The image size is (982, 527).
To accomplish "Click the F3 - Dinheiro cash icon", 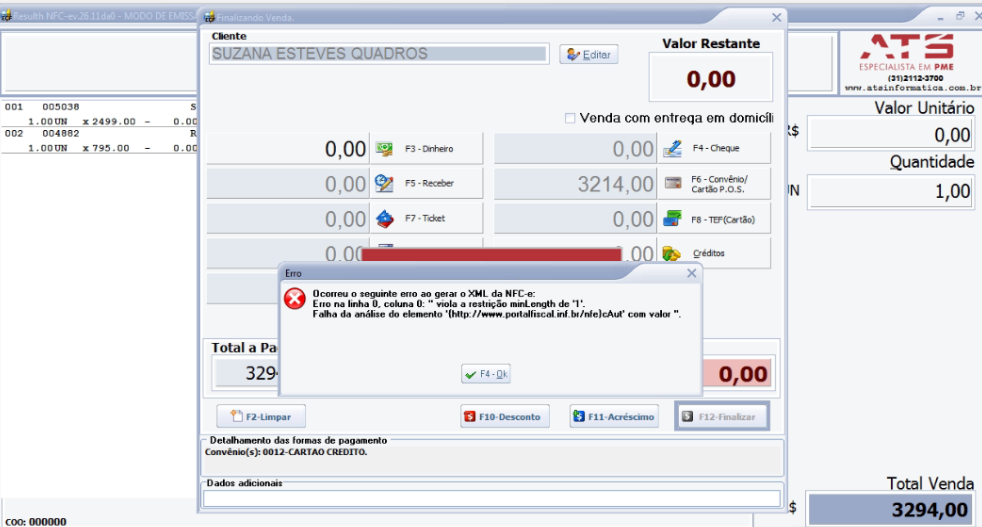I will pyautogui.click(x=384, y=149).
